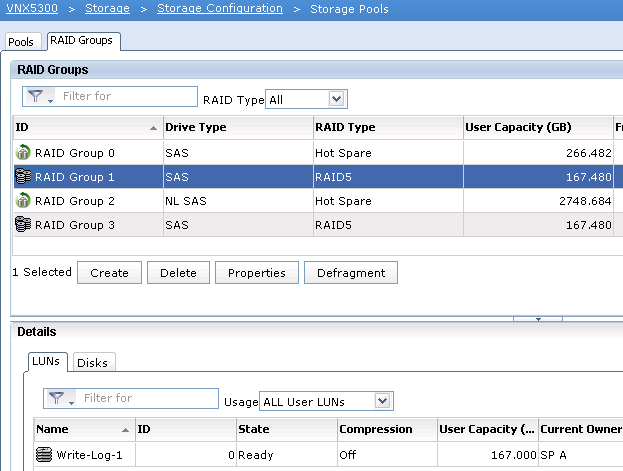Click the Storage Pools breadcrumb text
This screenshot has width=623, height=471.
pos(349,9)
